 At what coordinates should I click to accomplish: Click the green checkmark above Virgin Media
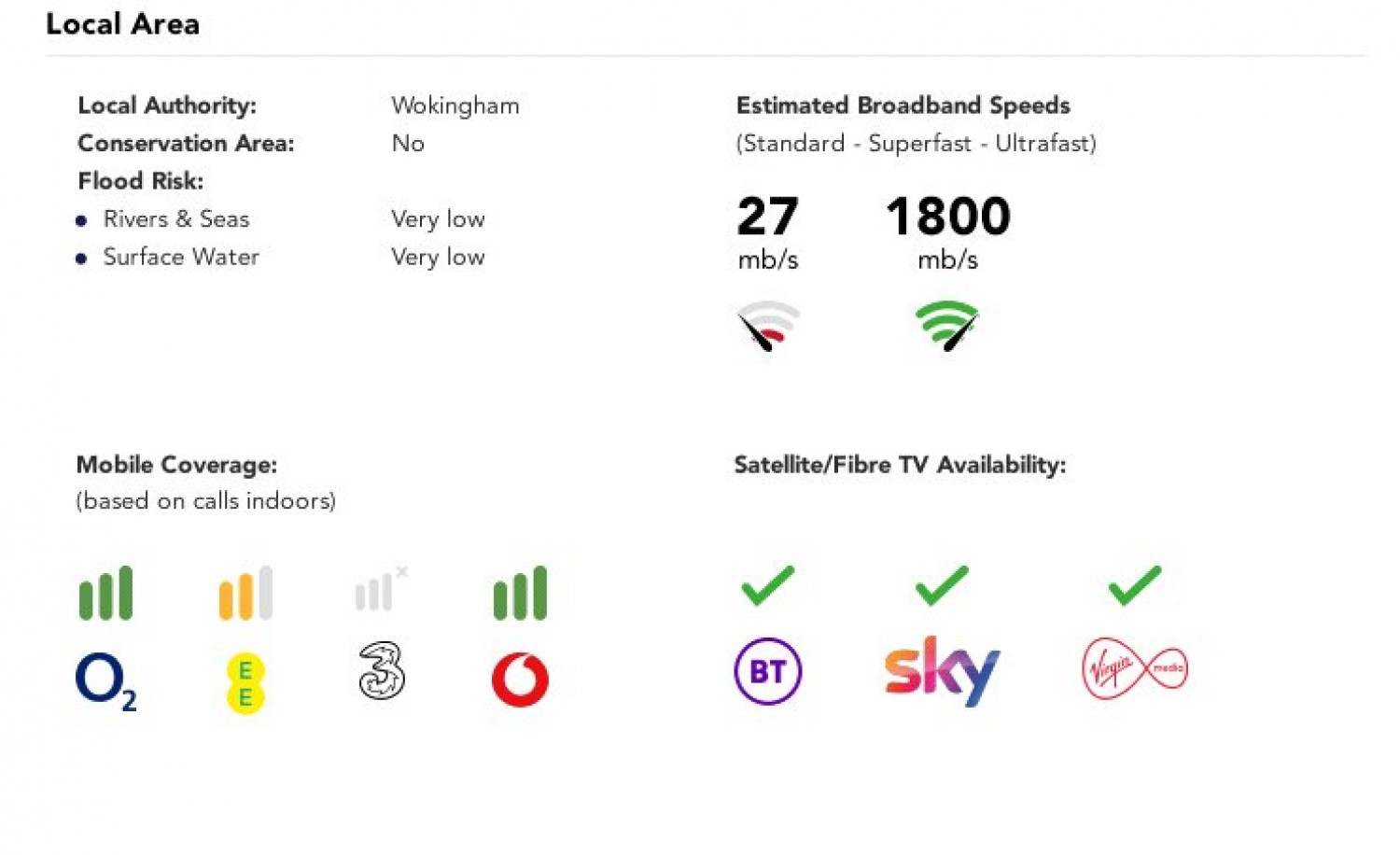(1134, 585)
